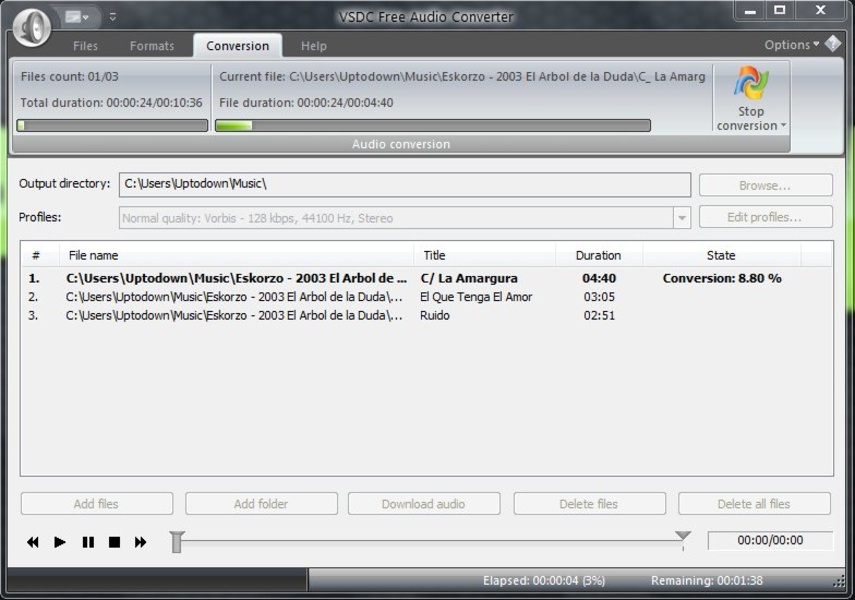Open the speaker application menu button
855x600 pixels.
pyautogui.click(x=32, y=26)
